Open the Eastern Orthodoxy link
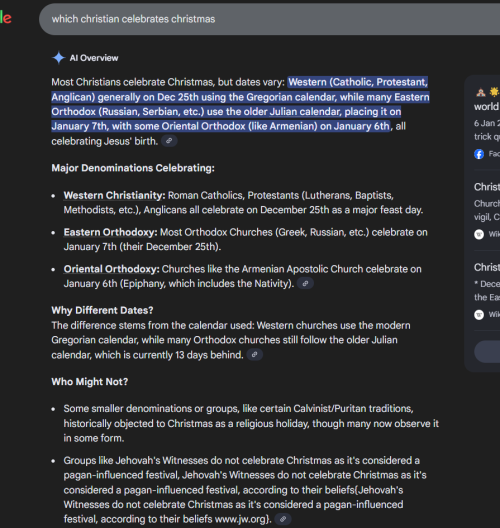Image resolution: width=500 pixels, height=528 pixels. 110,232
